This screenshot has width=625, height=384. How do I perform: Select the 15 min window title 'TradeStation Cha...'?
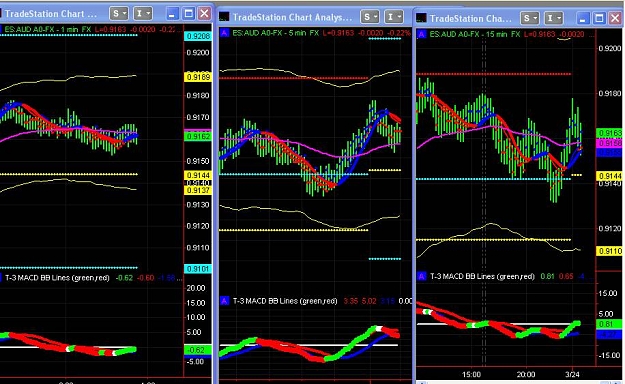470,18
